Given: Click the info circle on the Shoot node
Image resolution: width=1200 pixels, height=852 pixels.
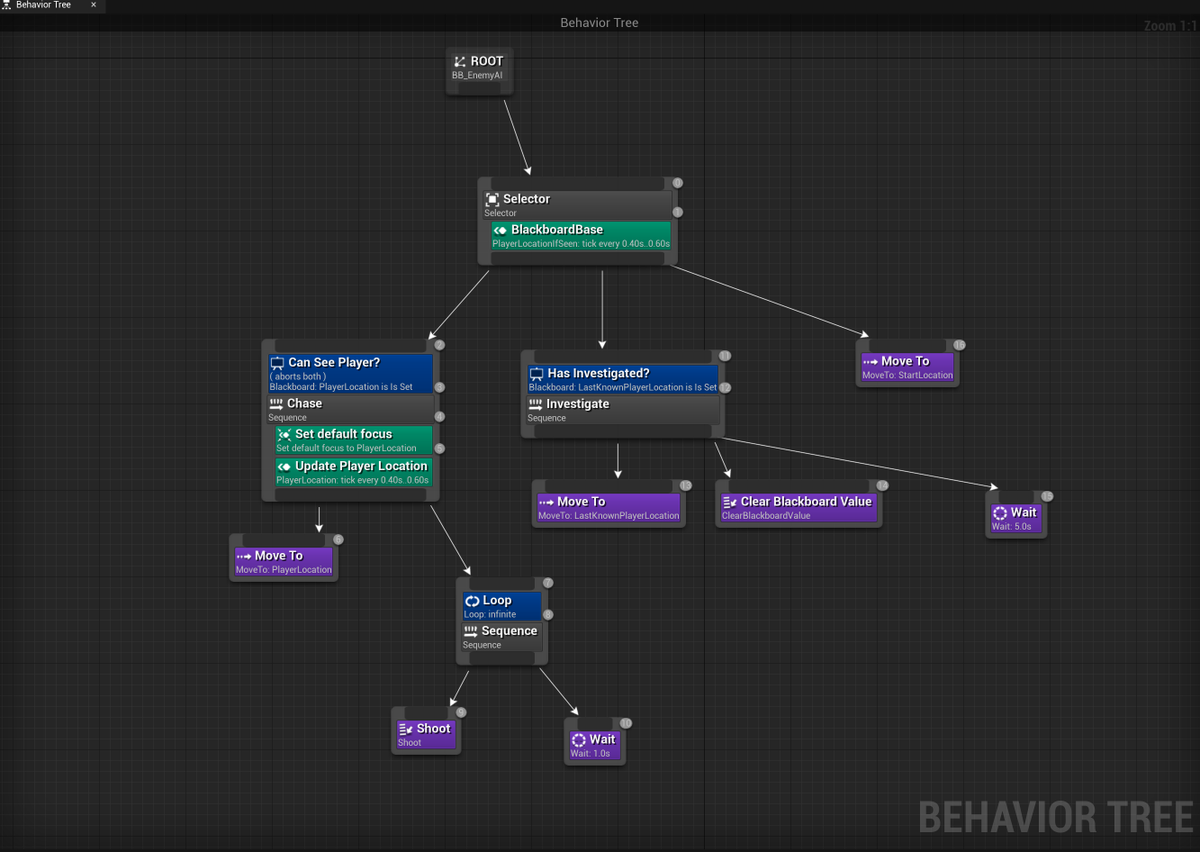Looking at the screenshot, I should (x=461, y=711).
